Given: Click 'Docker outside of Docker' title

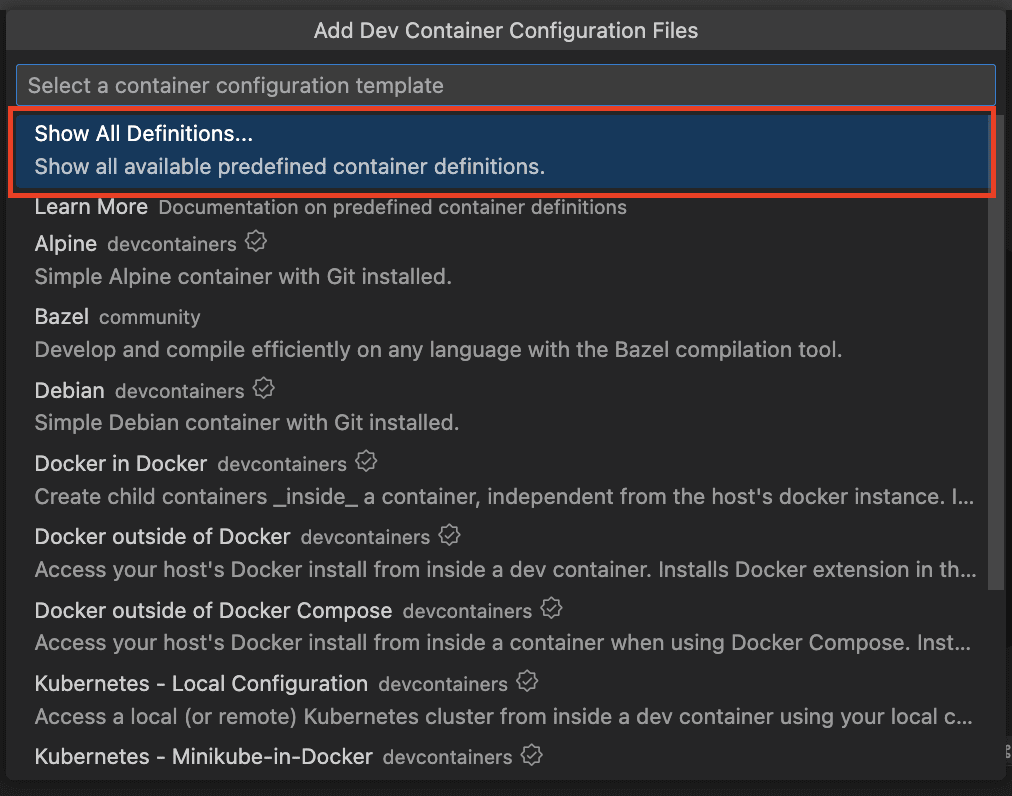Looking at the screenshot, I should (x=162, y=537).
